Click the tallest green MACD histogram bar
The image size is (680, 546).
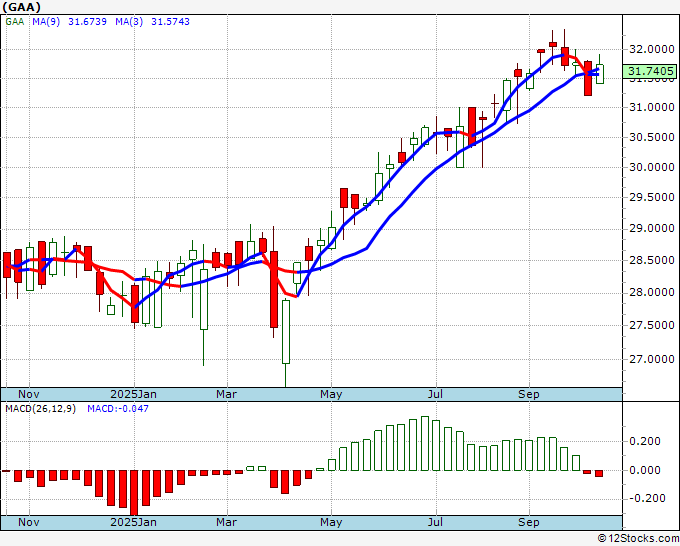point(425,444)
